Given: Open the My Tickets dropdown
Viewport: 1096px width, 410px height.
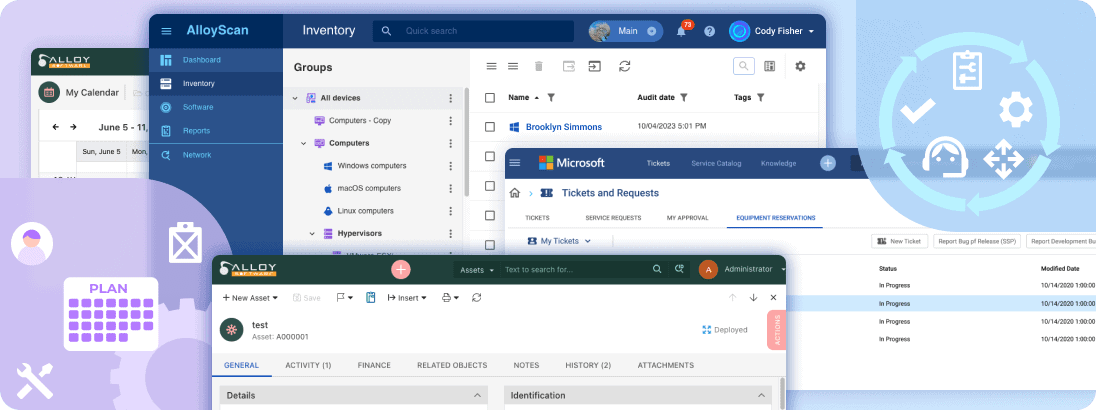Looking at the screenshot, I should tap(560, 241).
